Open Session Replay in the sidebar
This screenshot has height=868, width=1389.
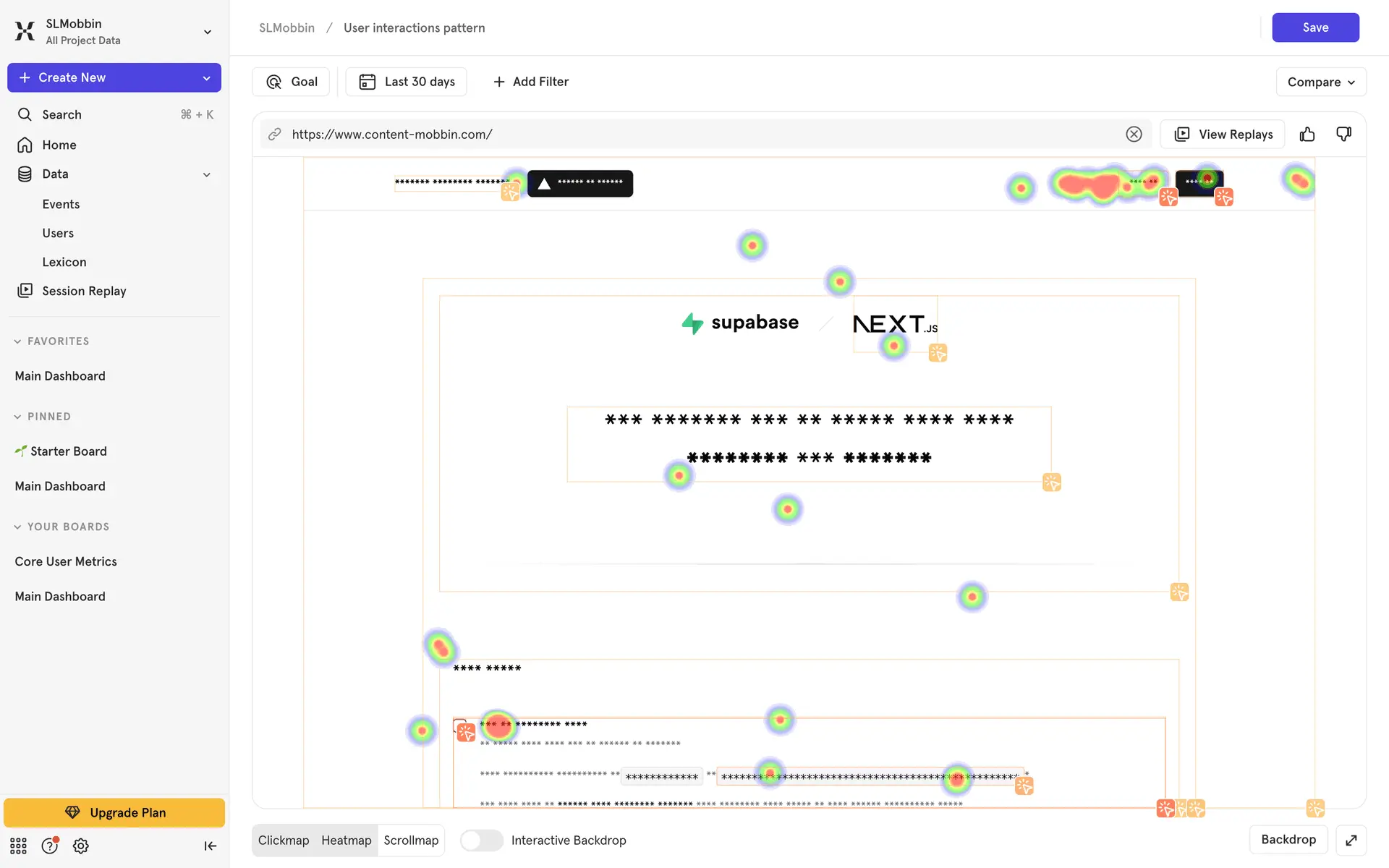tap(84, 291)
